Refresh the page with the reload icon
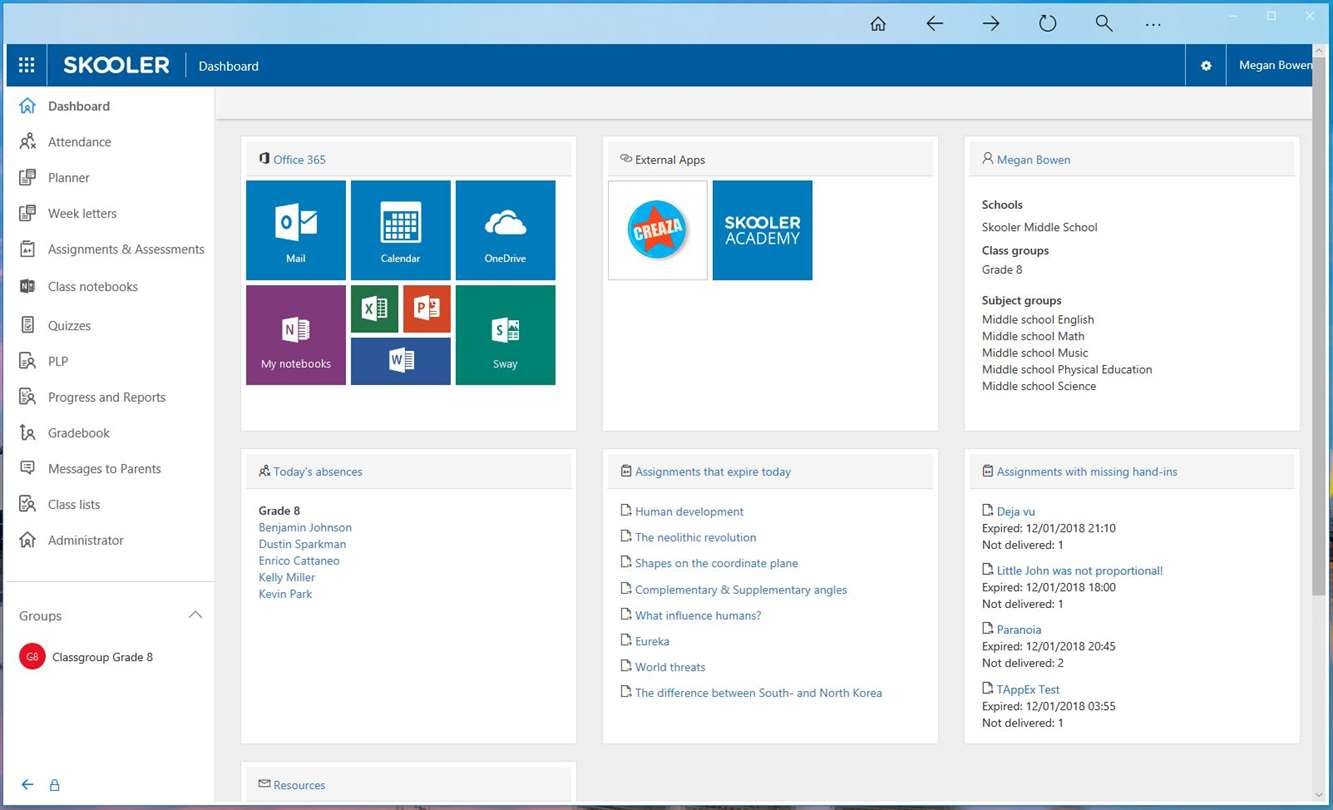This screenshot has width=1333, height=810. [1047, 23]
